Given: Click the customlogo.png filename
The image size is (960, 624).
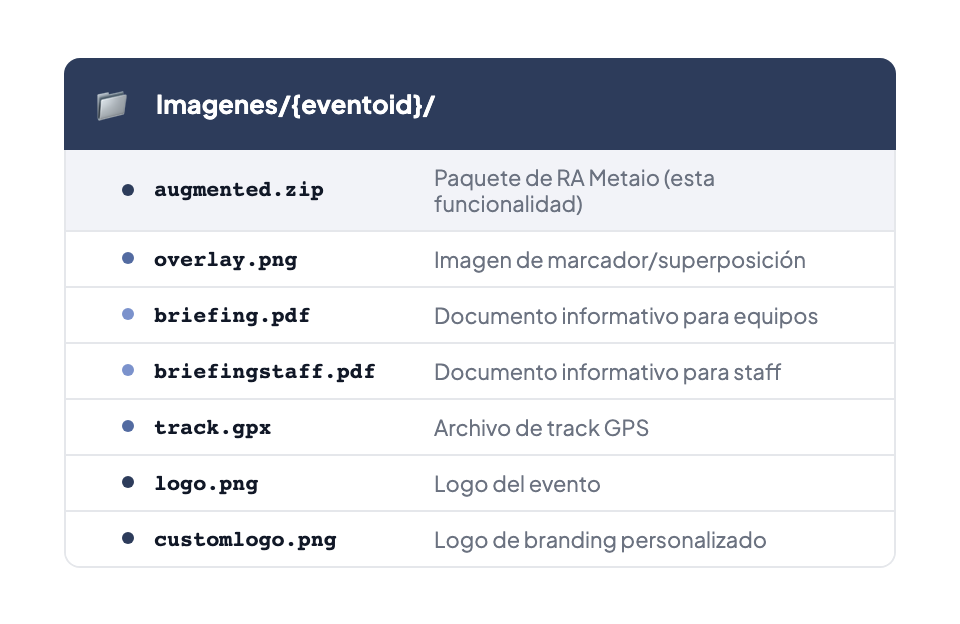Looking at the screenshot, I should 244,539.
